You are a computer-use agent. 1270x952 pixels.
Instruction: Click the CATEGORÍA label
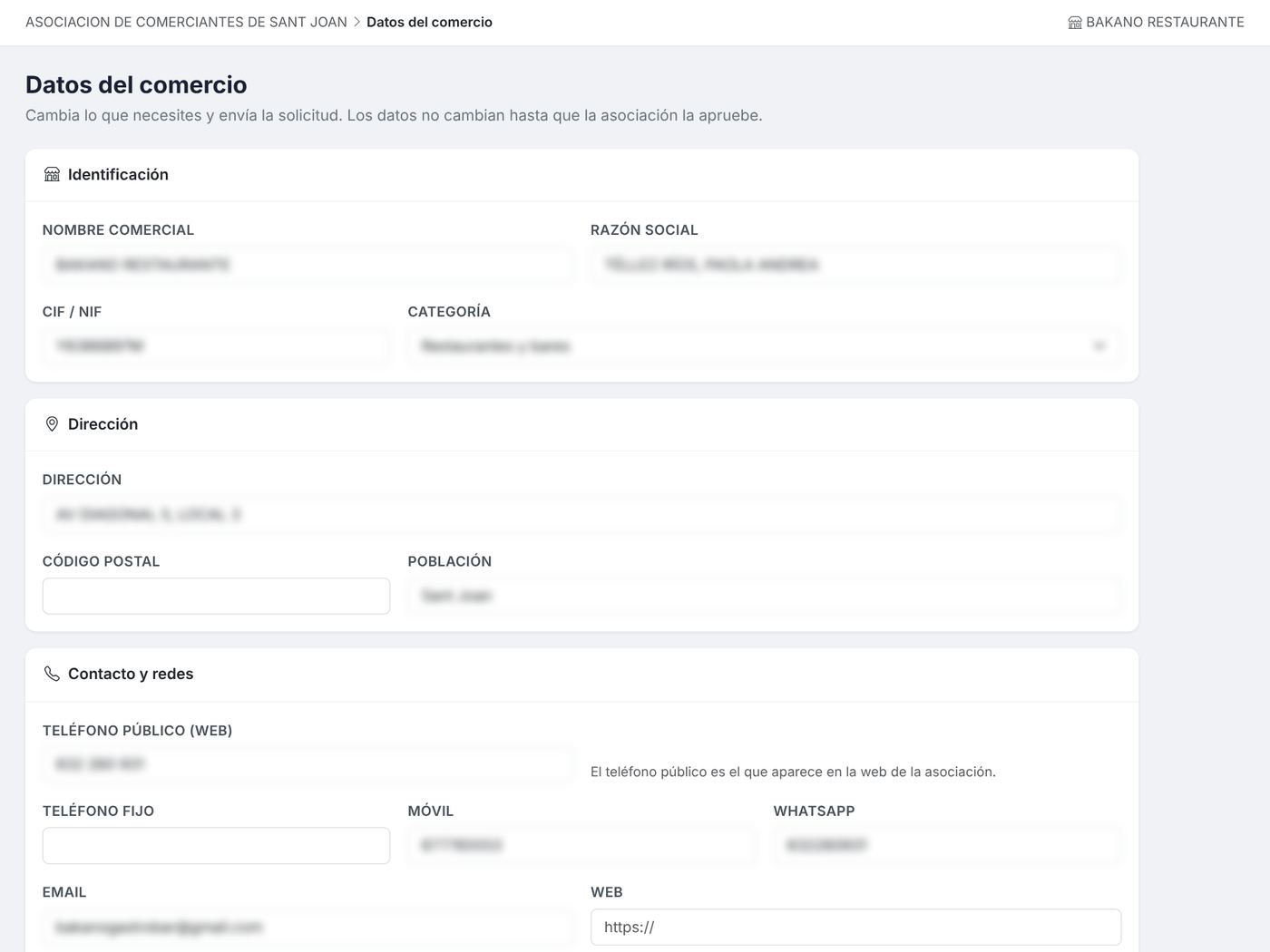click(x=449, y=312)
